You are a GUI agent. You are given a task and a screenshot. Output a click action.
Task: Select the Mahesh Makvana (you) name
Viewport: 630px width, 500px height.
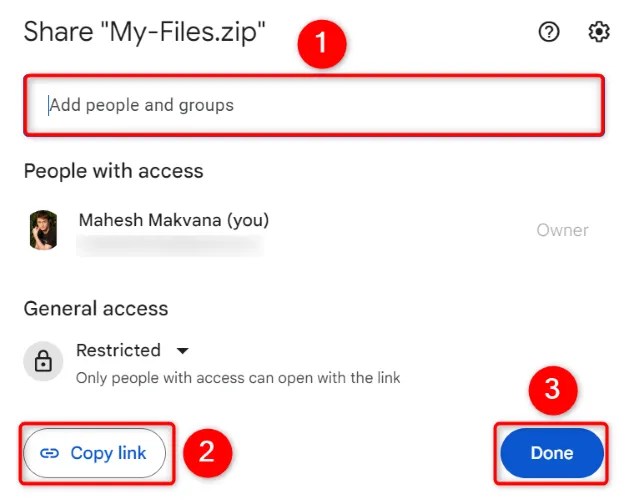pos(173,220)
